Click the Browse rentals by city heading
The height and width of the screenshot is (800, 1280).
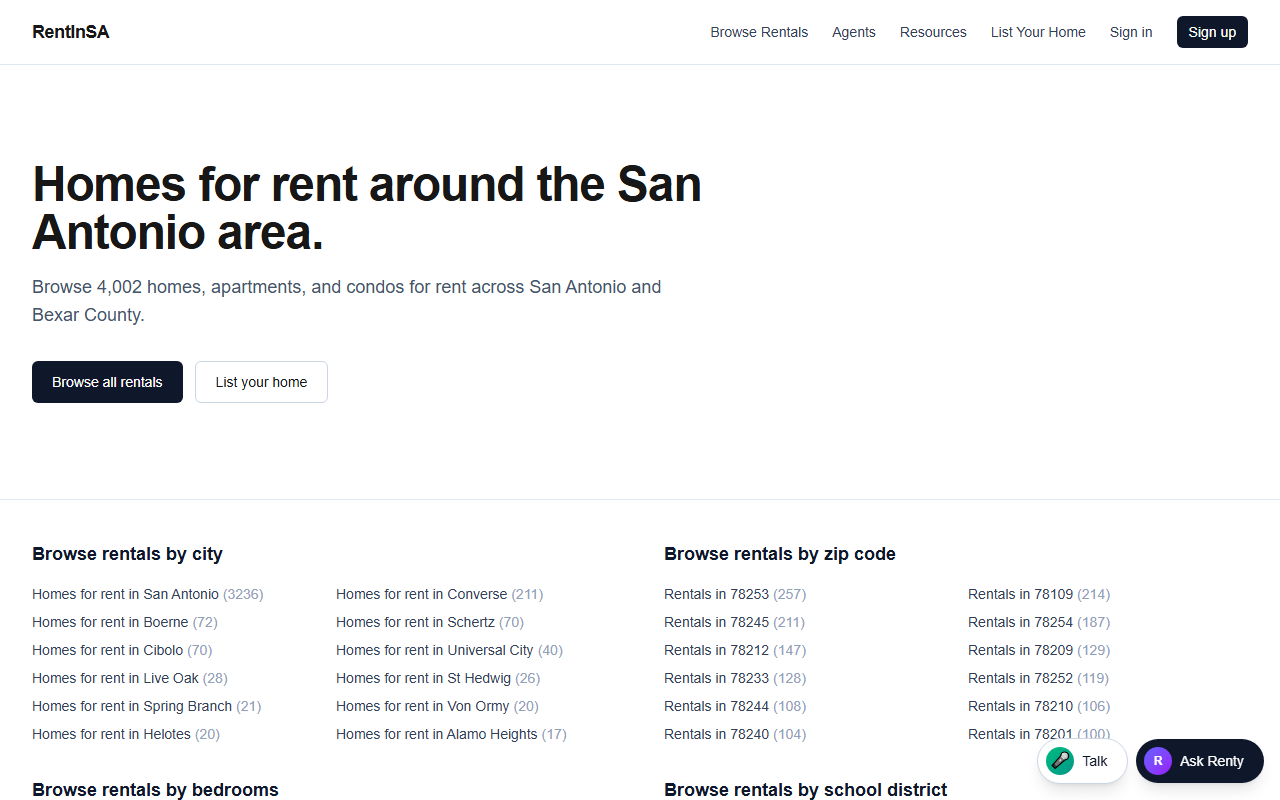(x=127, y=554)
